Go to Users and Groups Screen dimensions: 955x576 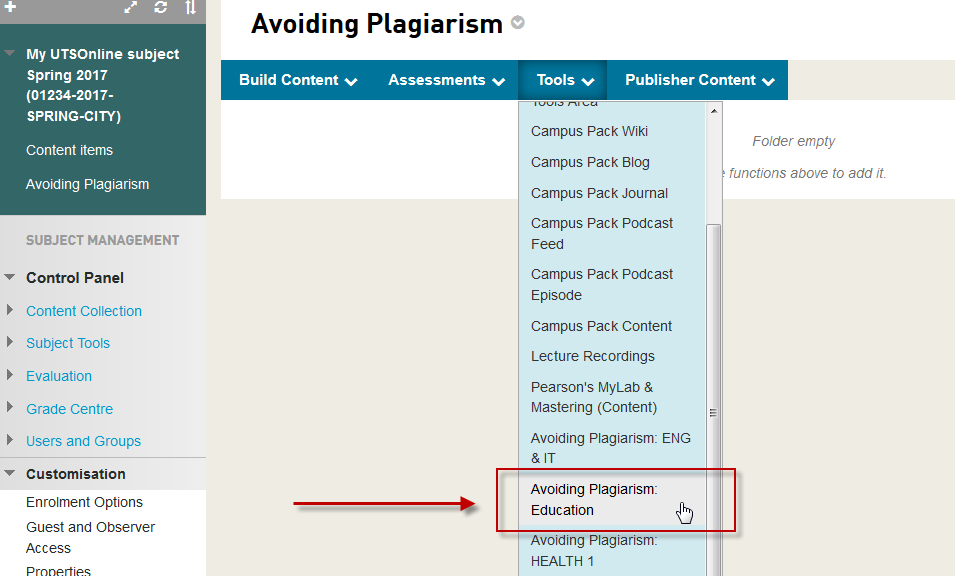[x=83, y=441]
